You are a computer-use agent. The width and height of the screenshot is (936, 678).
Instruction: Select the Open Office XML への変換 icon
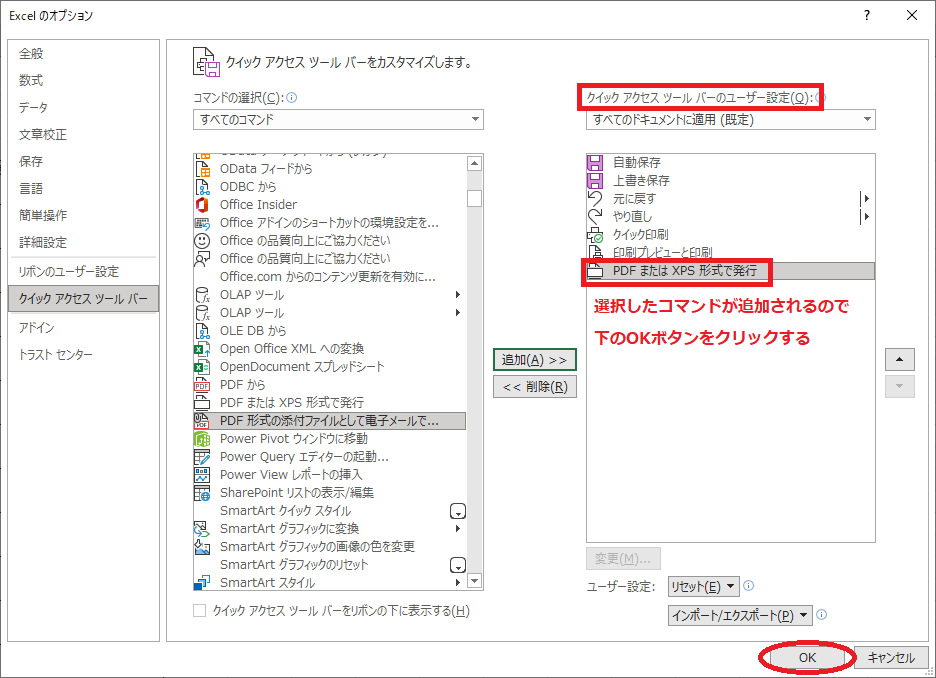point(202,349)
